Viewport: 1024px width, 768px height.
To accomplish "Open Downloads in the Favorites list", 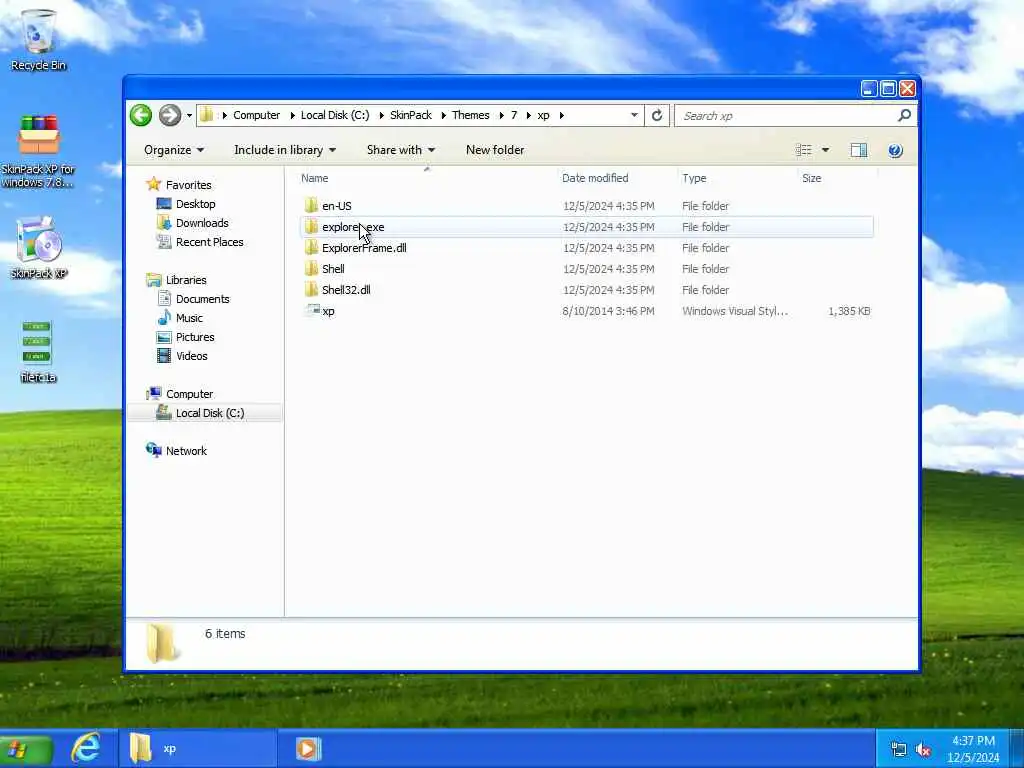I will (x=202, y=223).
